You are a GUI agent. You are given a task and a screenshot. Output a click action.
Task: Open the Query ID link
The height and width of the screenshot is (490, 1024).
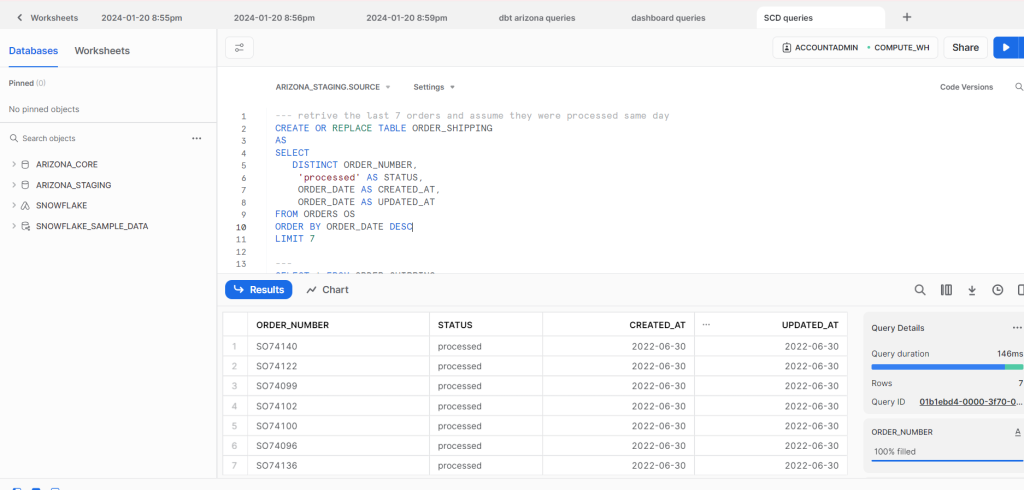pyautogui.click(x=970, y=402)
